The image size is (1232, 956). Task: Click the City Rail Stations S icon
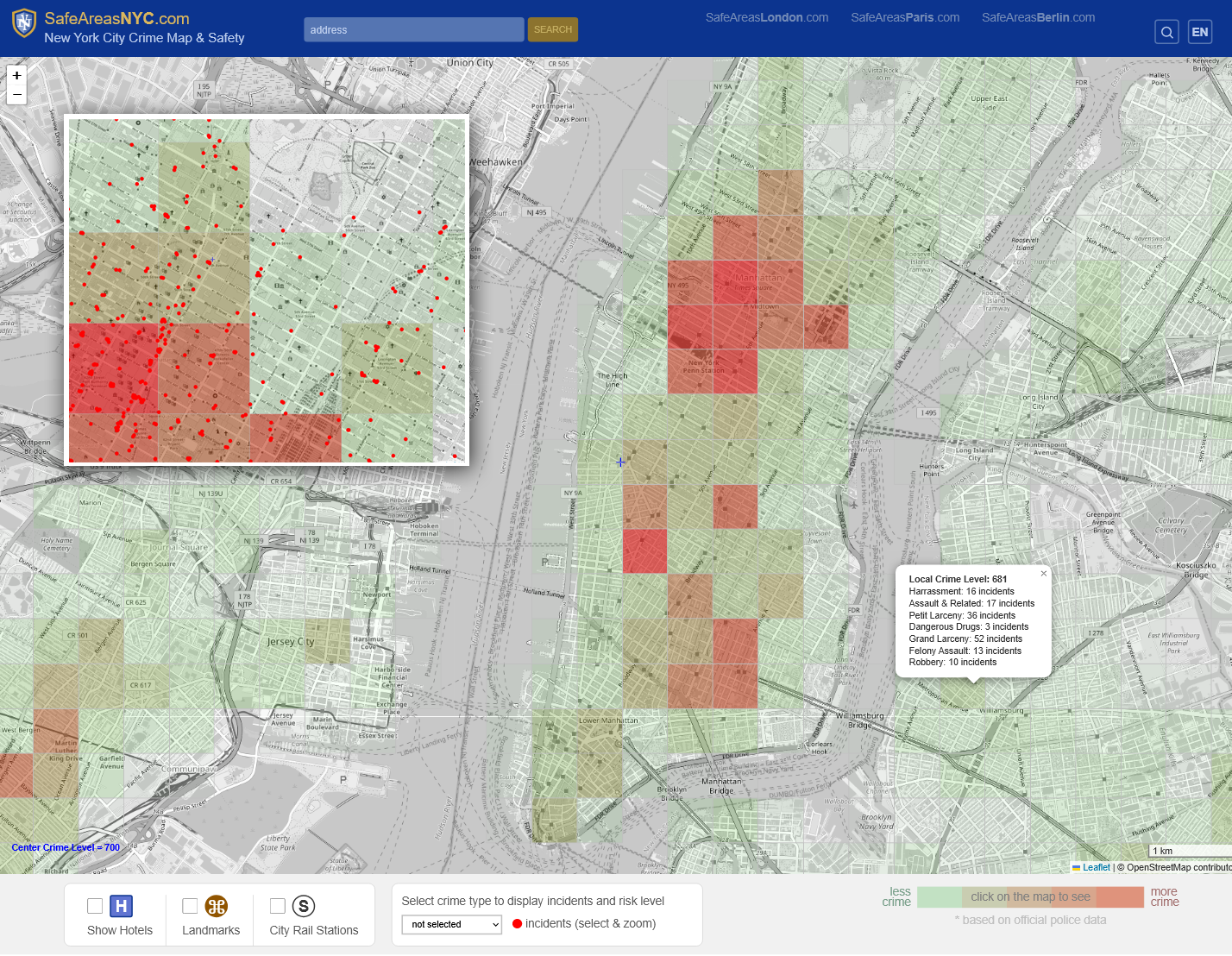(304, 906)
